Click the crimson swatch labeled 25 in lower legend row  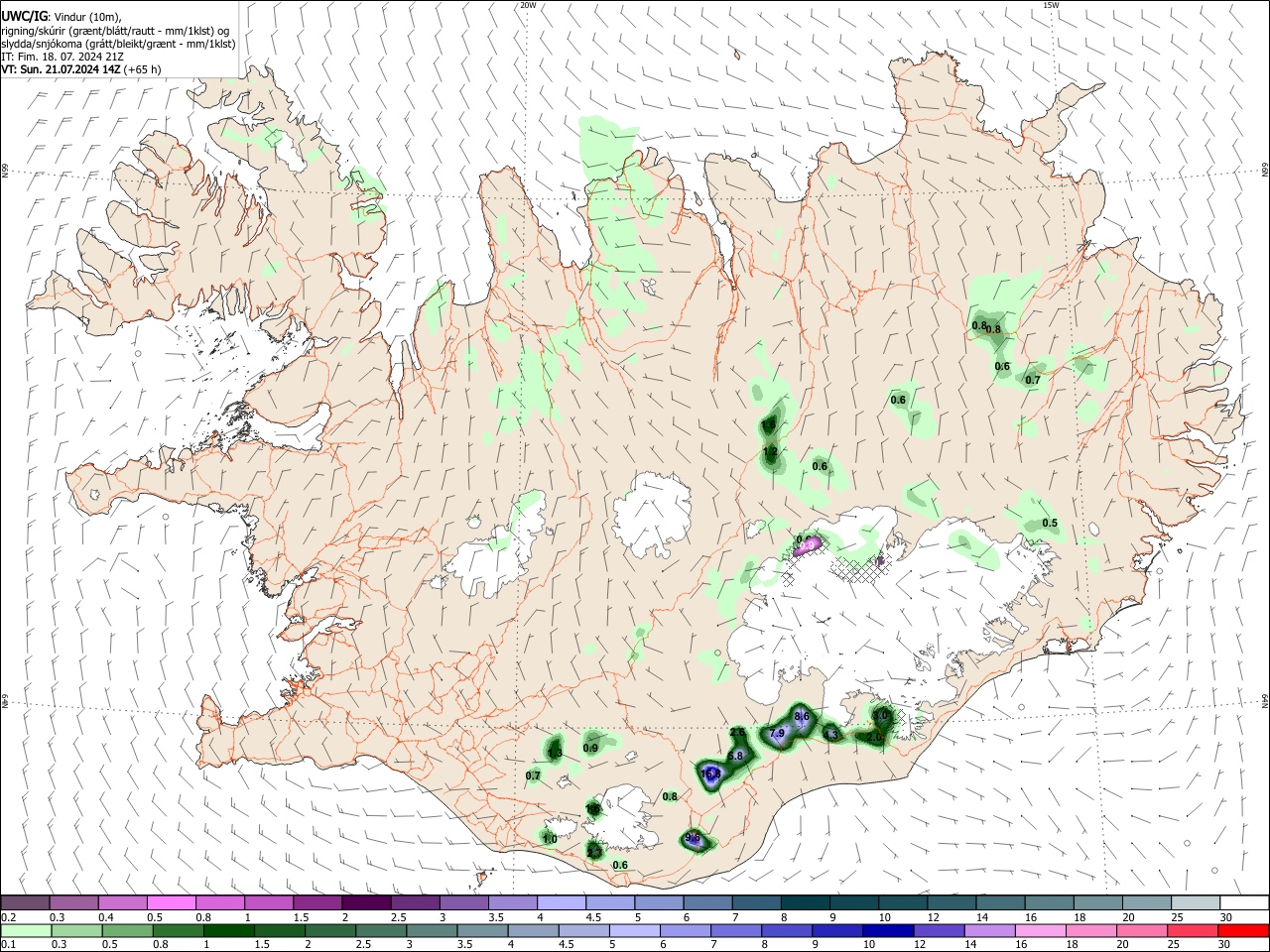1193,930
